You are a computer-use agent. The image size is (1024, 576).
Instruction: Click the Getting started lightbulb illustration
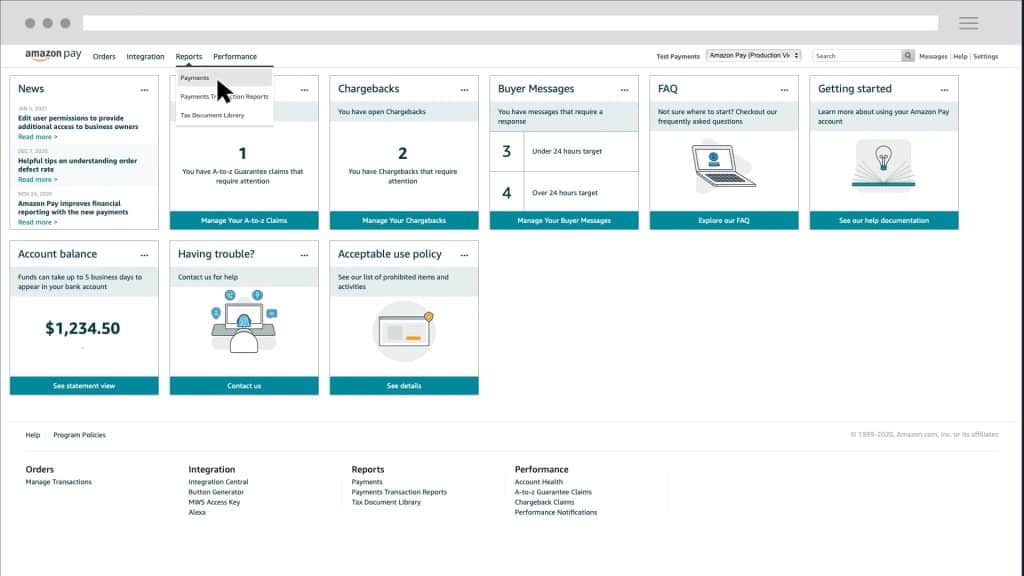[x=883, y=165]
